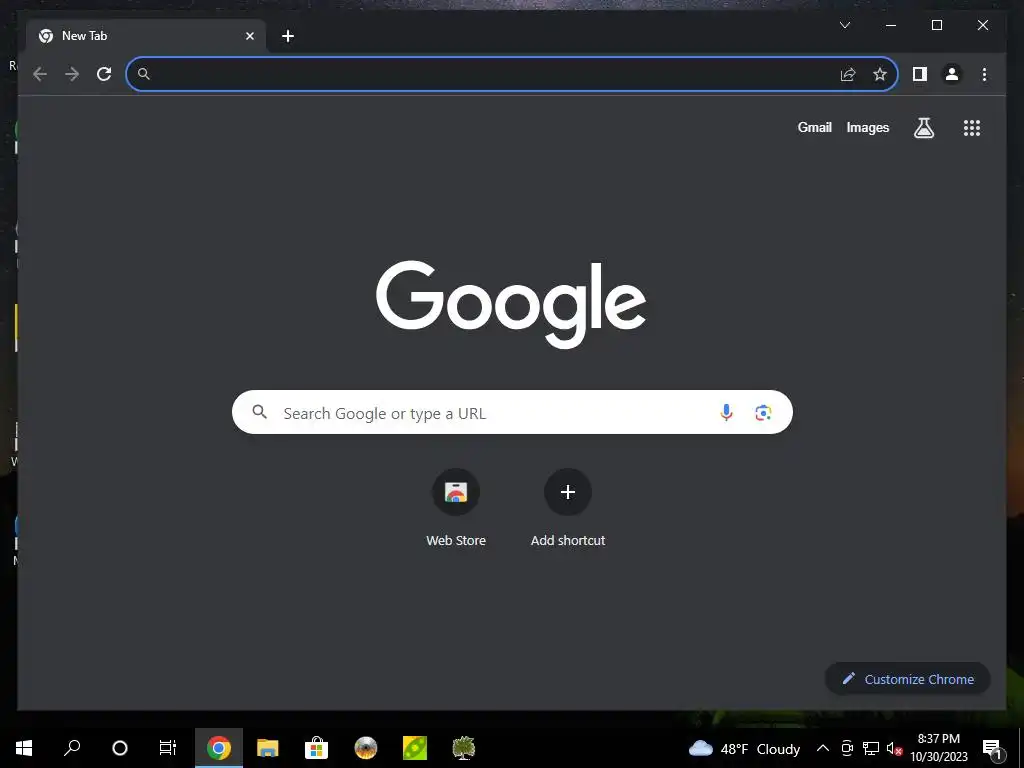This screenshot has width=1024, height=768.
Task: Show hidden system tray icons
Action: [823, 748]
